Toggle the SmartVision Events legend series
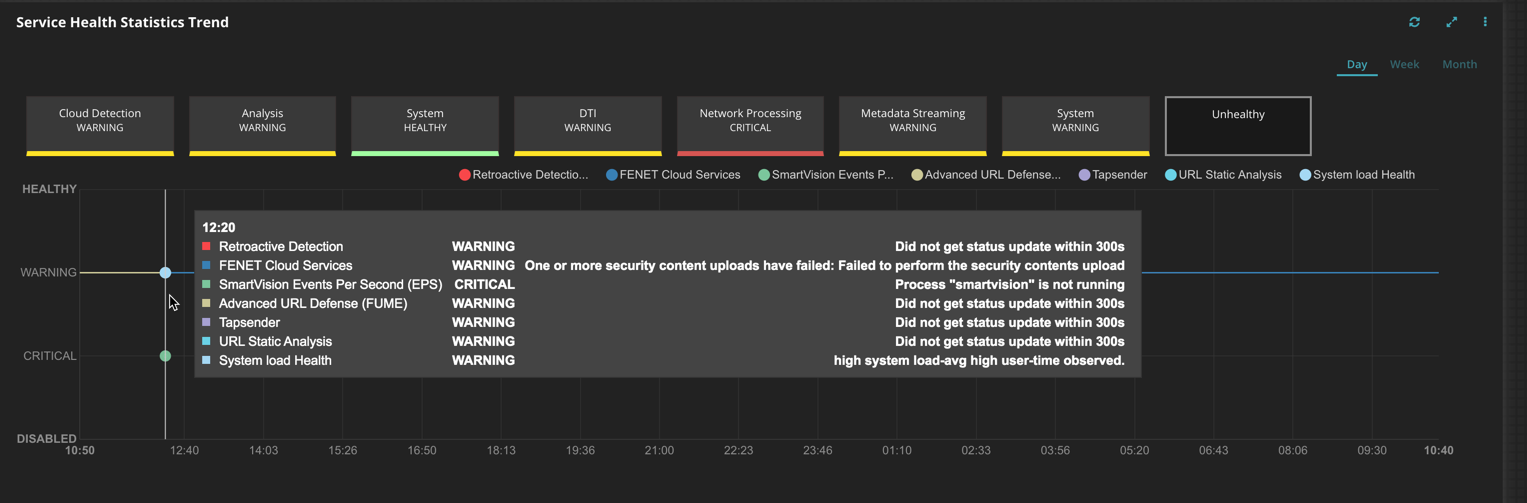Image resolution: width=1527 pixels, height=503 pixels. (826, 175)
